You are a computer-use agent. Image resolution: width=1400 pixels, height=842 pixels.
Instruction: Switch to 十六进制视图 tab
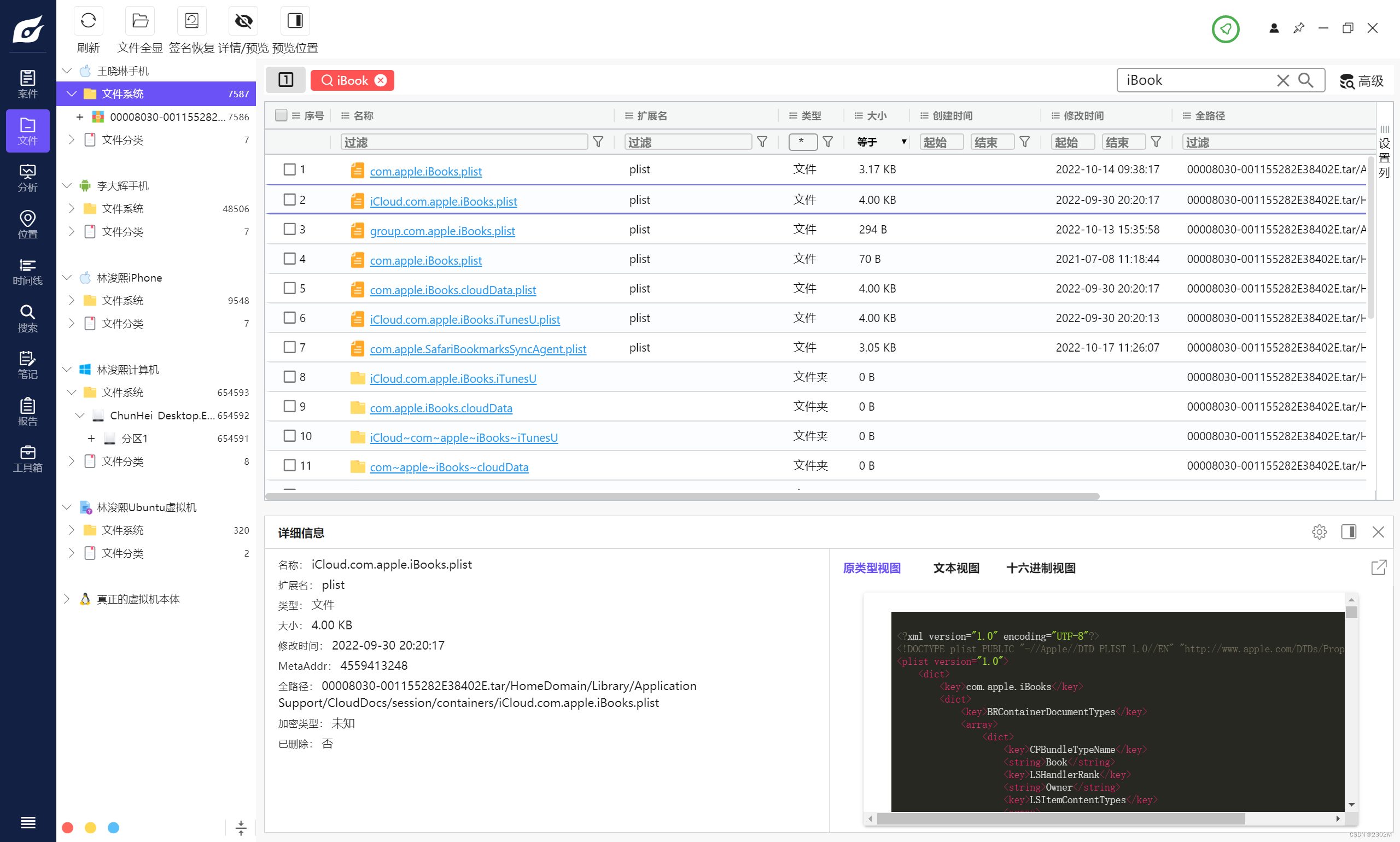[1040, 568]
